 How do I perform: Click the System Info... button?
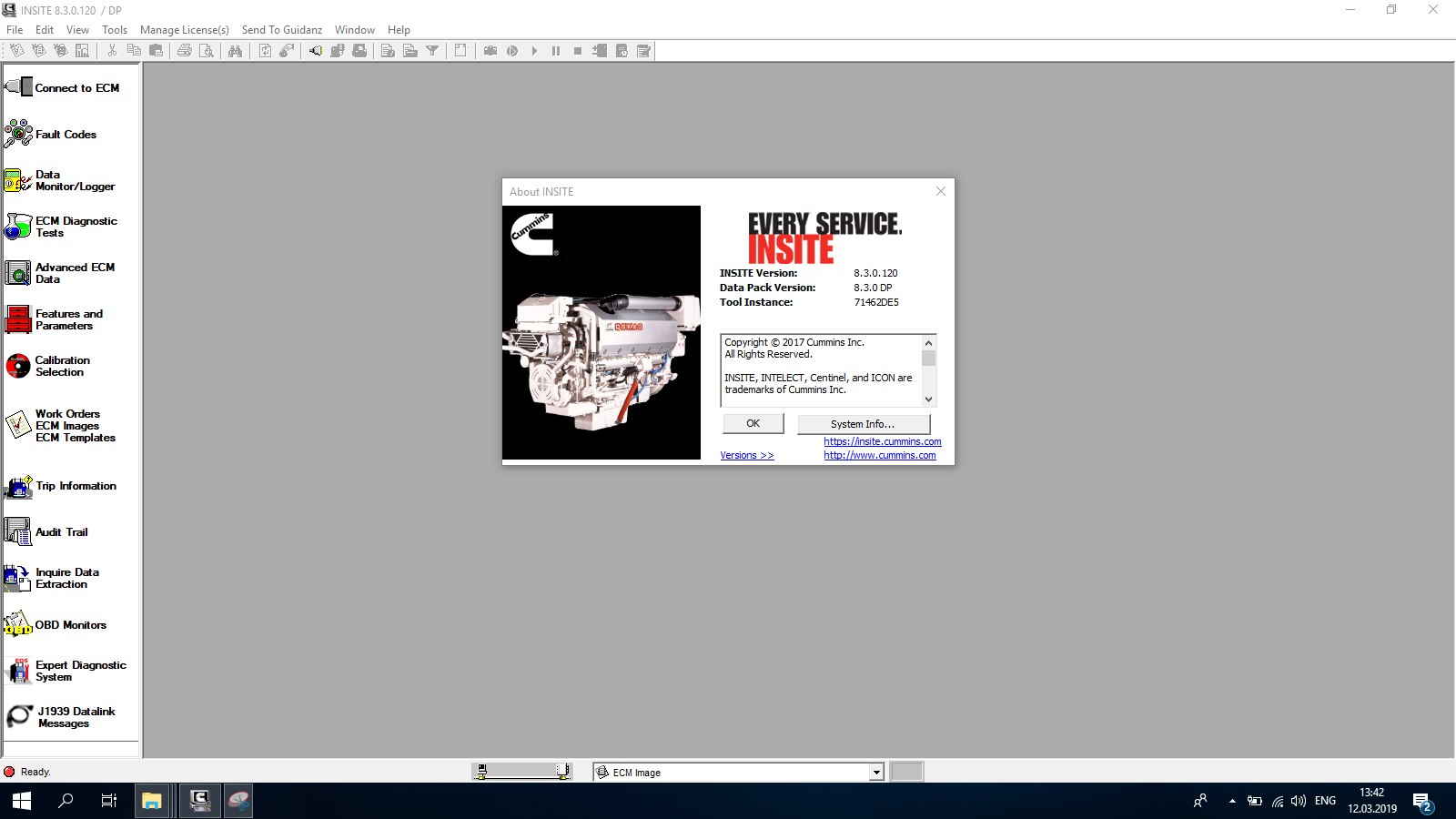863,424
